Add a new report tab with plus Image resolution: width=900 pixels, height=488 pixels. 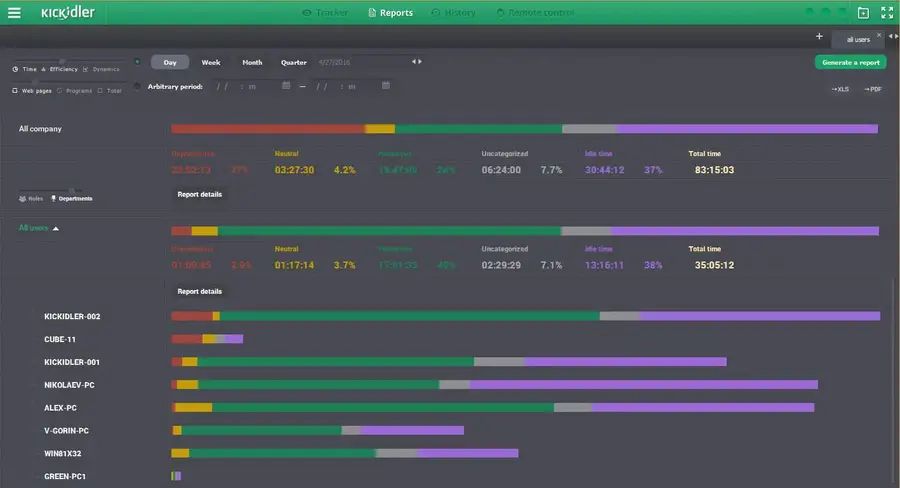819,37
